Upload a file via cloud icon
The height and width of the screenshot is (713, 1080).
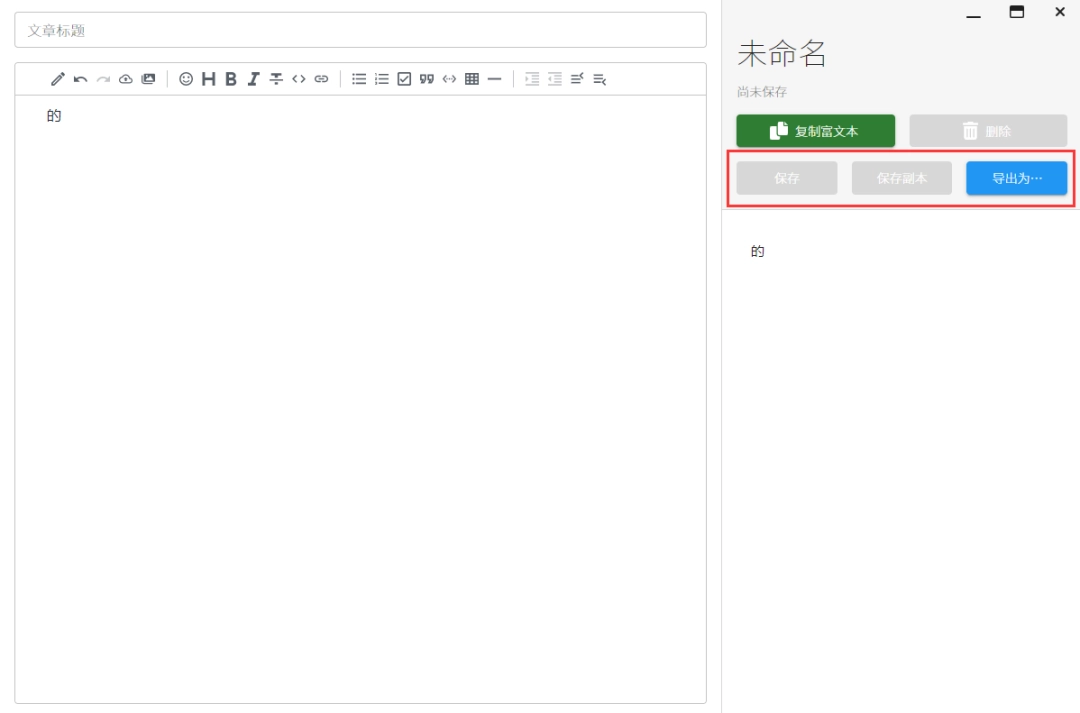tap(125, 79)
